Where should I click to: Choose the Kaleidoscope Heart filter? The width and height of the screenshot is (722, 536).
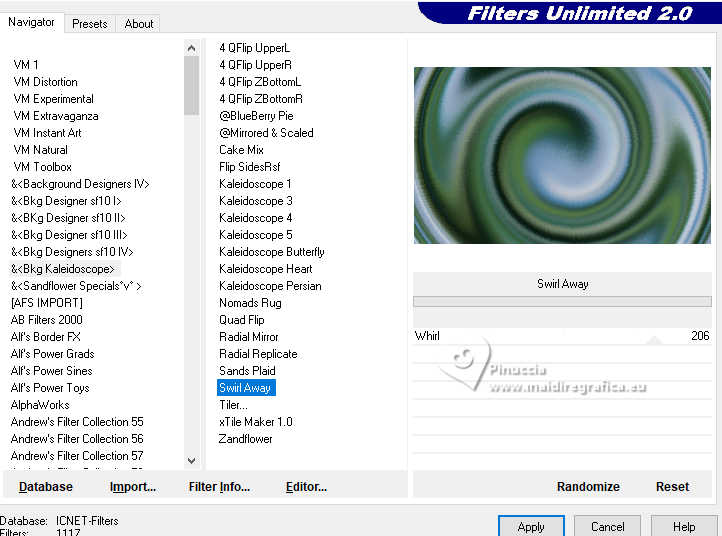[266, 269]
